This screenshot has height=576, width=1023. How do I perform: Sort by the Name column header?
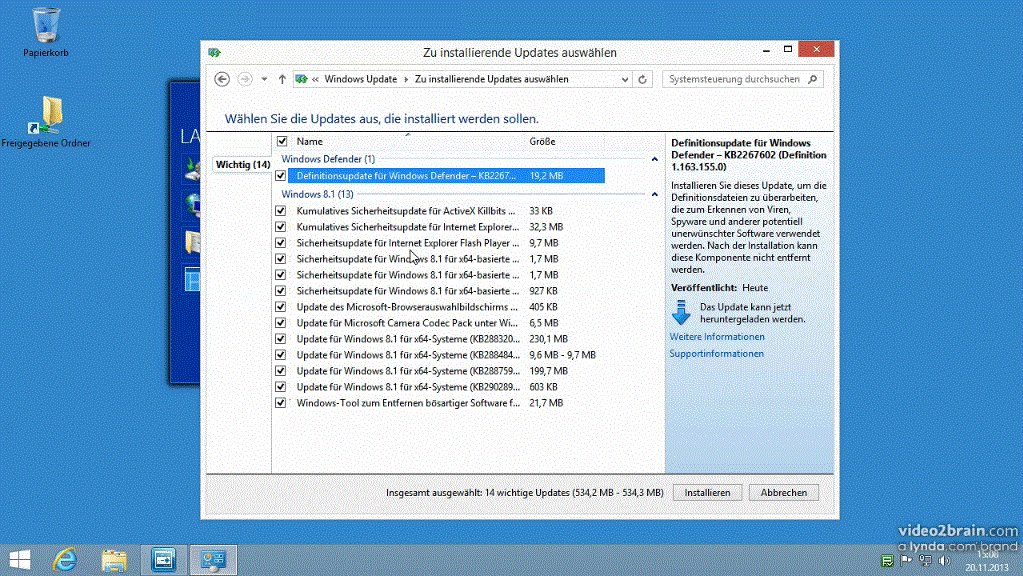point(310,141)
